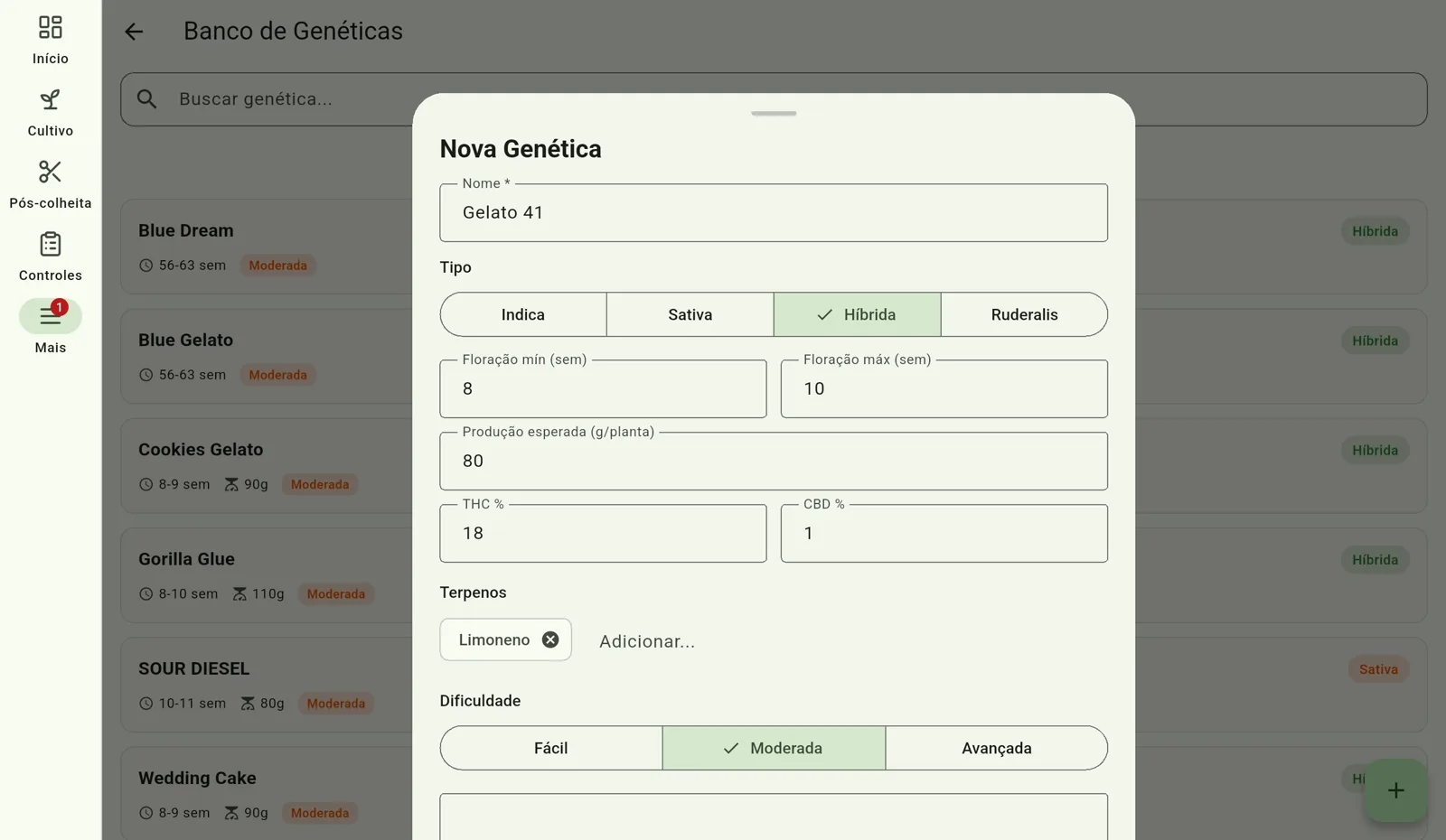This screenshot has height=840, width=1446.
Task: Open Pós-colheita scissors icon
Action: pyautogui.click(x=51, y=172)
